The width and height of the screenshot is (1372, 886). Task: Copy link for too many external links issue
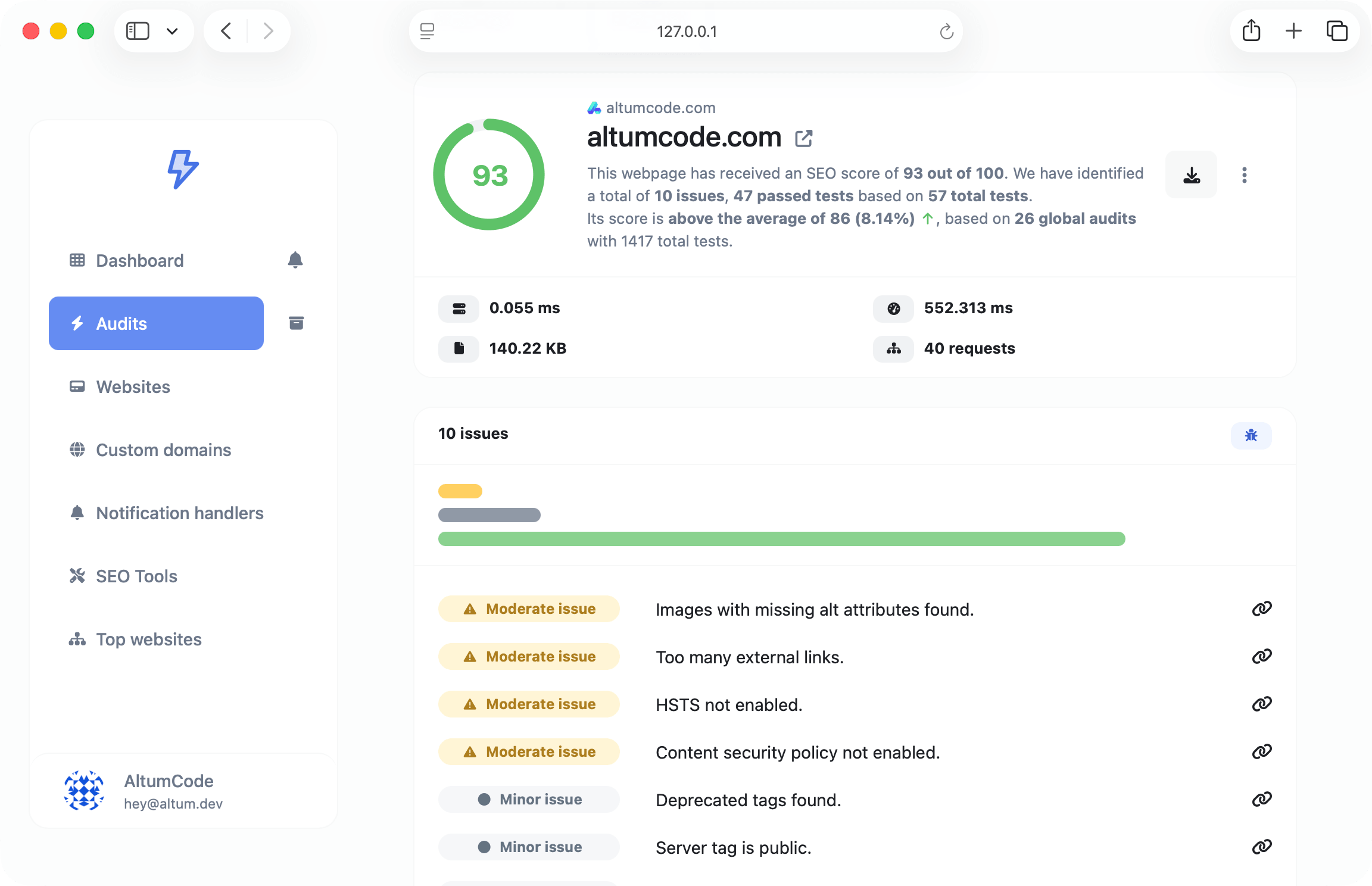[x=1262, y=656]
